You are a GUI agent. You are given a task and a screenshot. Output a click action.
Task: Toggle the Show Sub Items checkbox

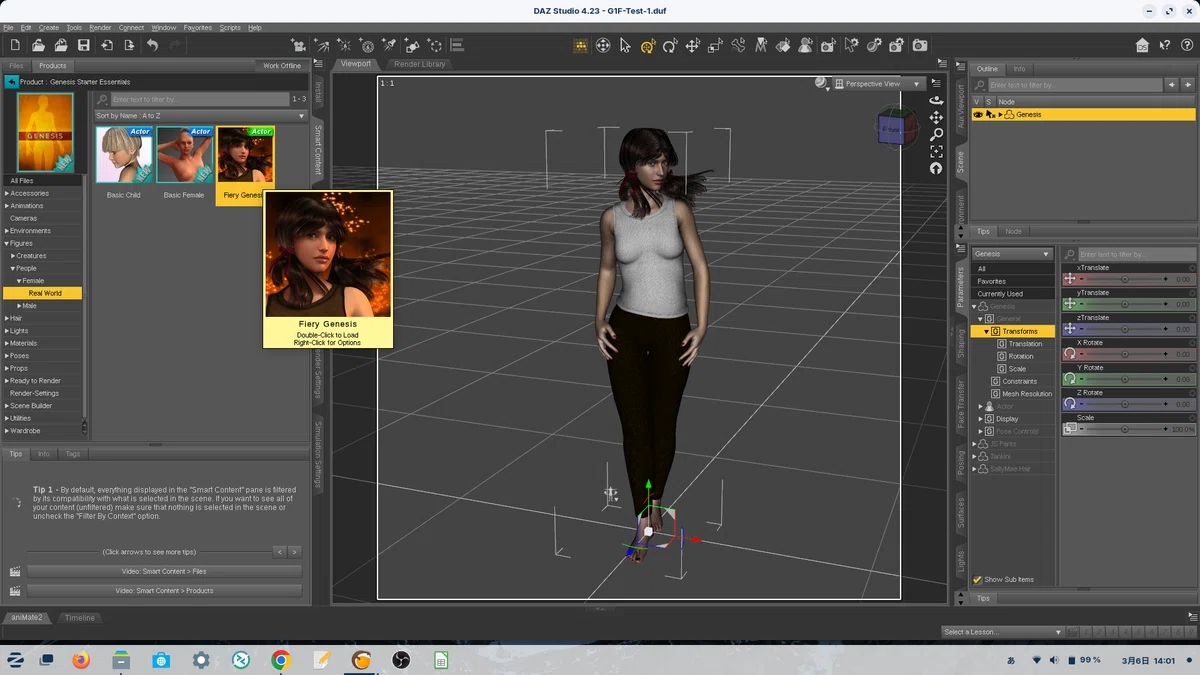tap(978, 579)
